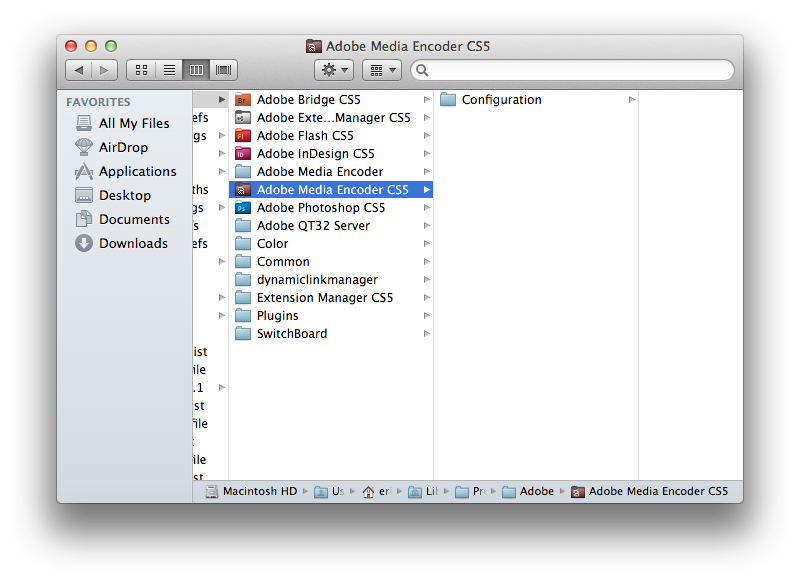Select the Adobe QT32 Server folder icon
The image size is (800, 582).
243,225
